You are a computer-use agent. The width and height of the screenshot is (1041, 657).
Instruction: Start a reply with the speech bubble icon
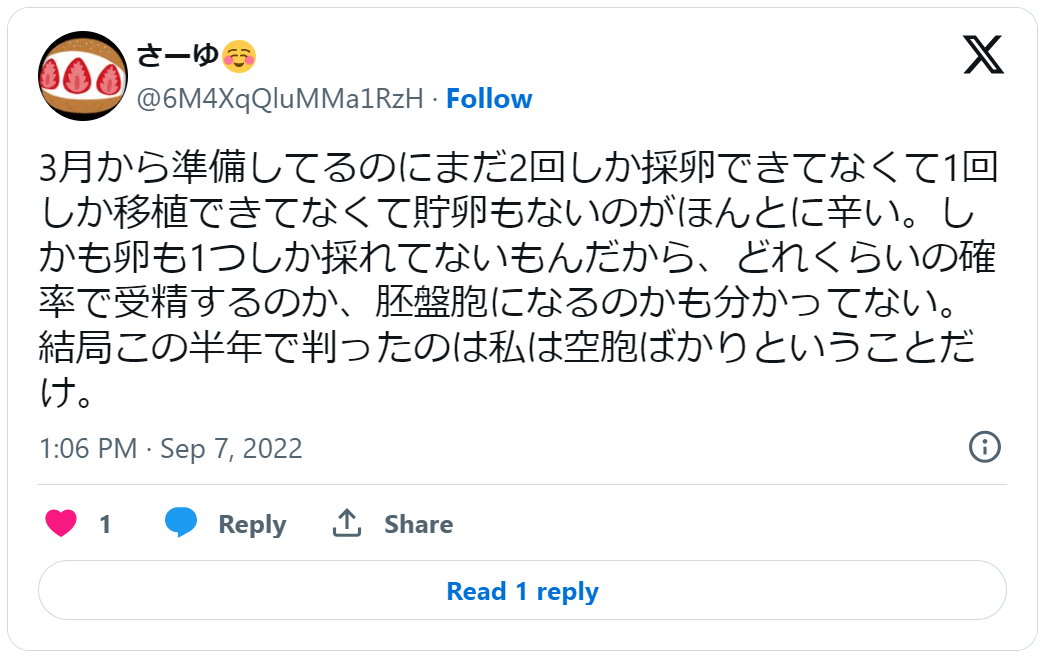[181, 523]
